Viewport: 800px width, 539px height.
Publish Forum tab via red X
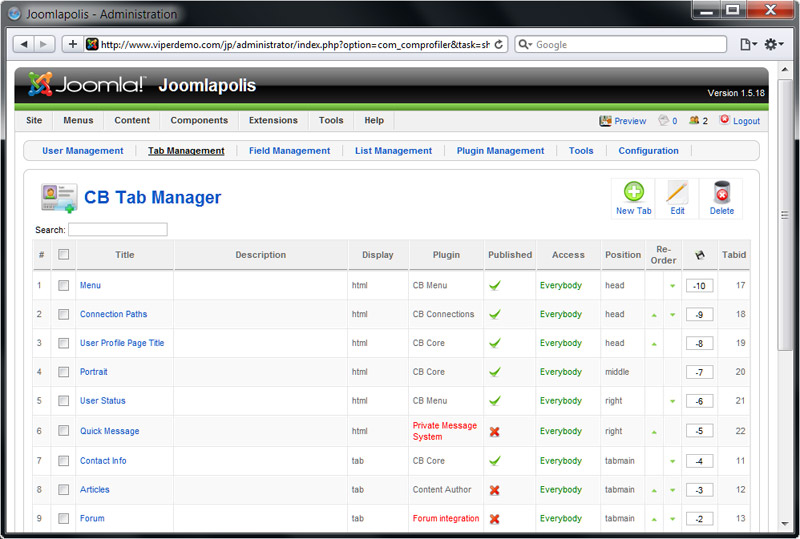(494, 519)
